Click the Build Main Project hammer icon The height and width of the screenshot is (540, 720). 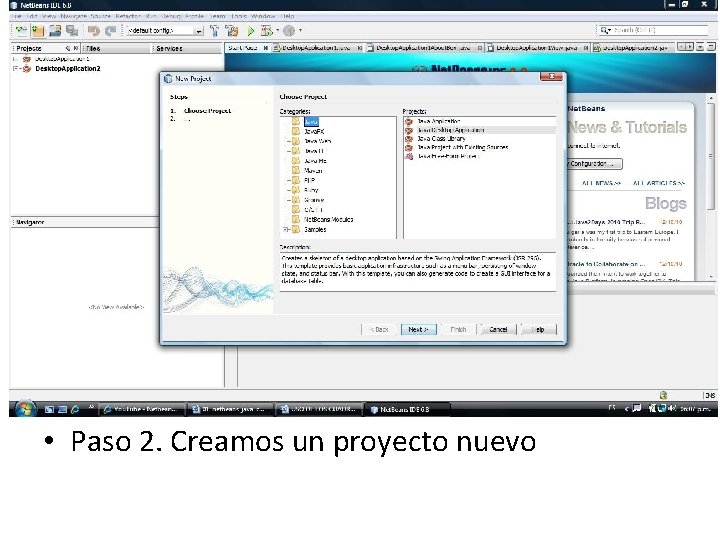coord(214,31)
